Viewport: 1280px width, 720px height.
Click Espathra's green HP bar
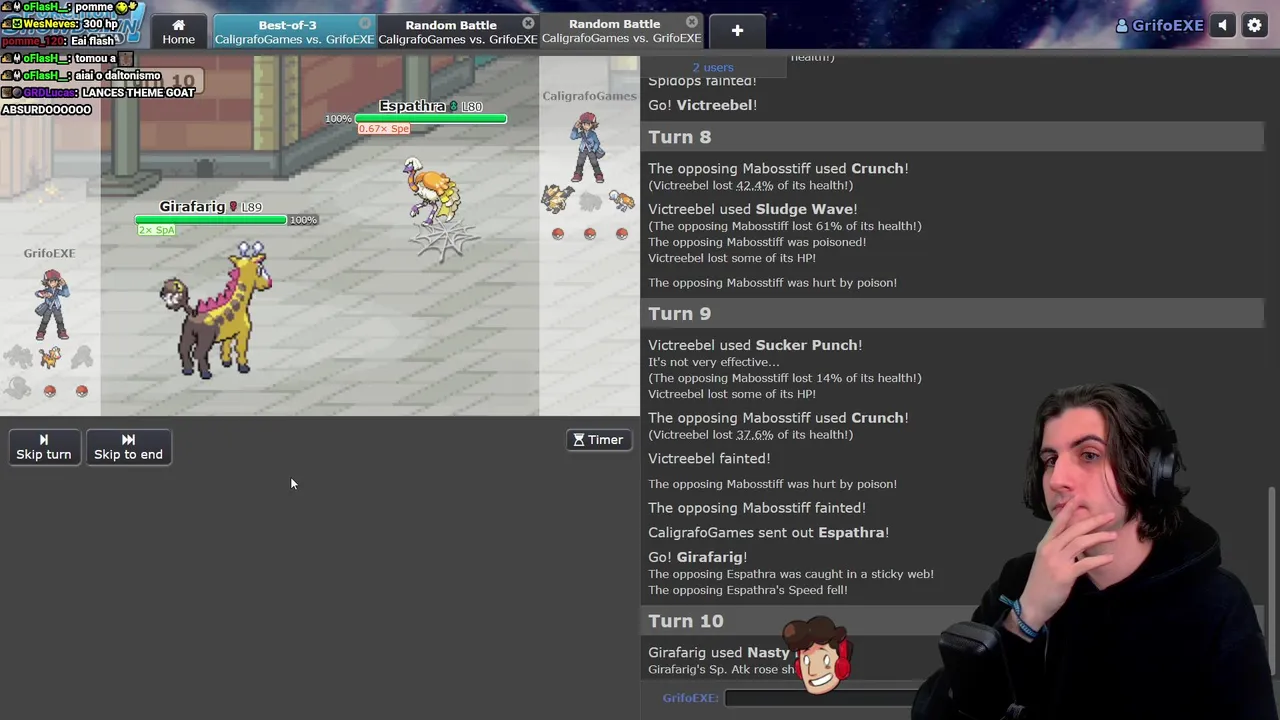tap(431, 119)
